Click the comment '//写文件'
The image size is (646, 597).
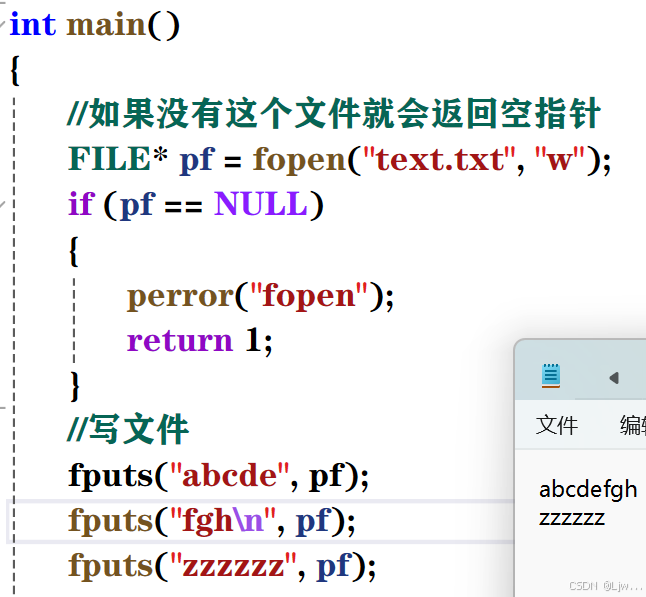coord(128,429)
